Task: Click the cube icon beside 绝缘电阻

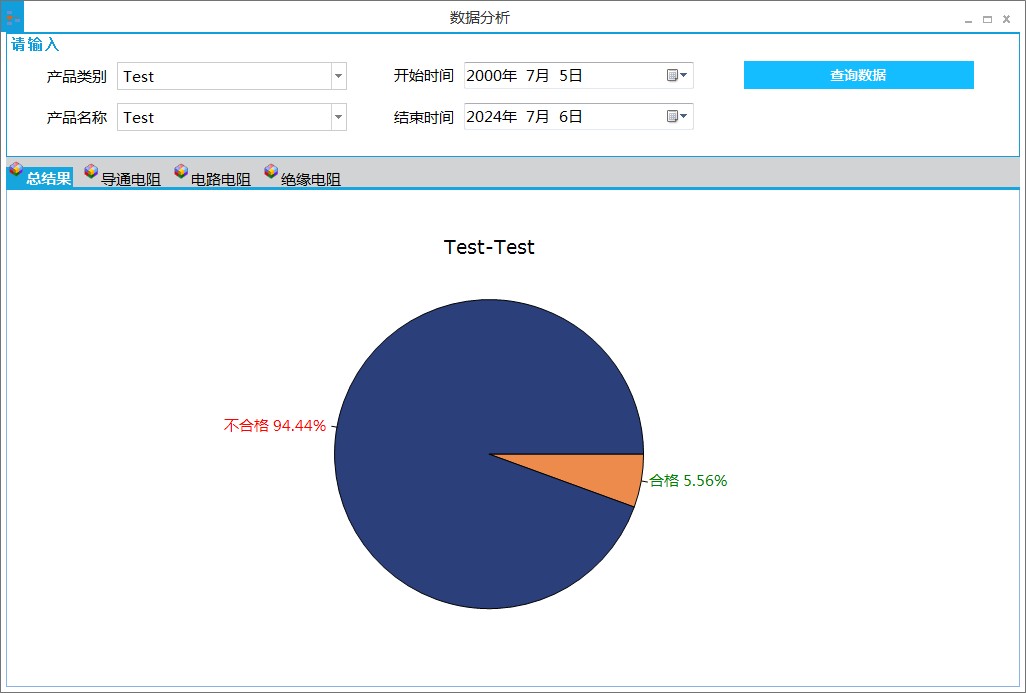Action: 271,172
